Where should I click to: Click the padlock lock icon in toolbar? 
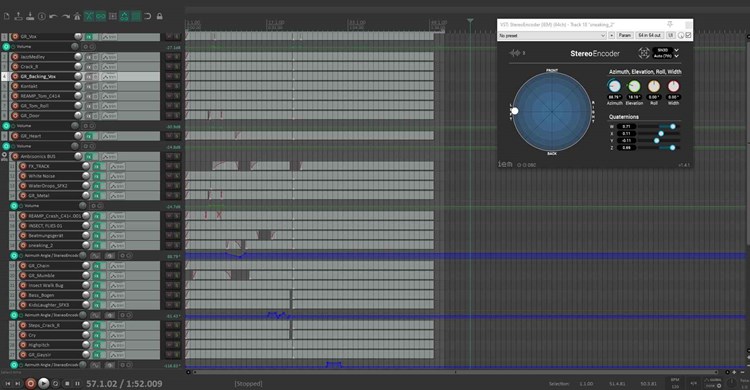160,16
